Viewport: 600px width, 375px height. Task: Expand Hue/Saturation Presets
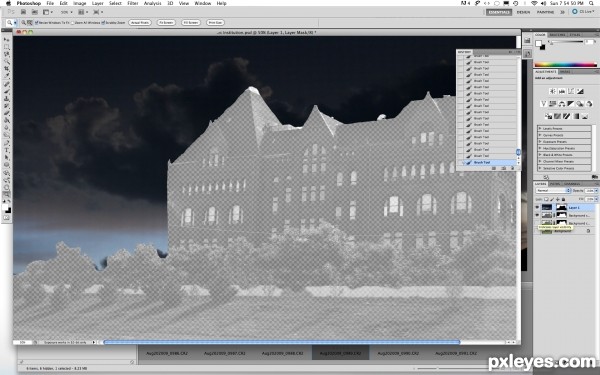540,148
